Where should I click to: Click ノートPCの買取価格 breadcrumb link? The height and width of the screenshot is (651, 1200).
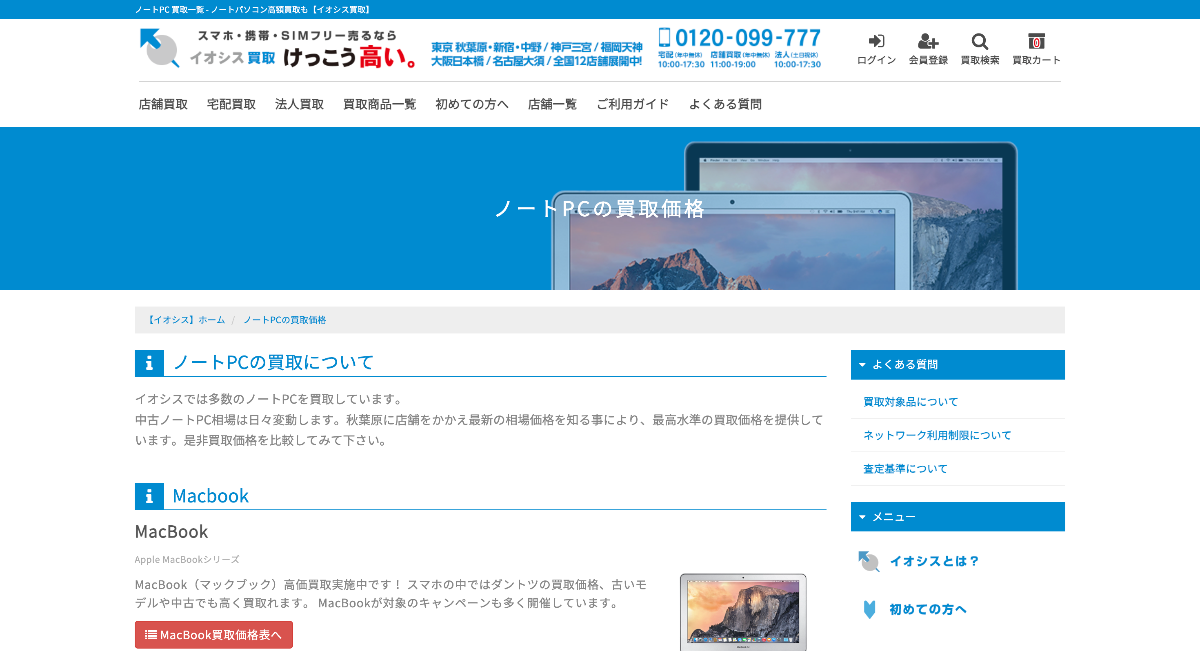(x=284, y=320)
